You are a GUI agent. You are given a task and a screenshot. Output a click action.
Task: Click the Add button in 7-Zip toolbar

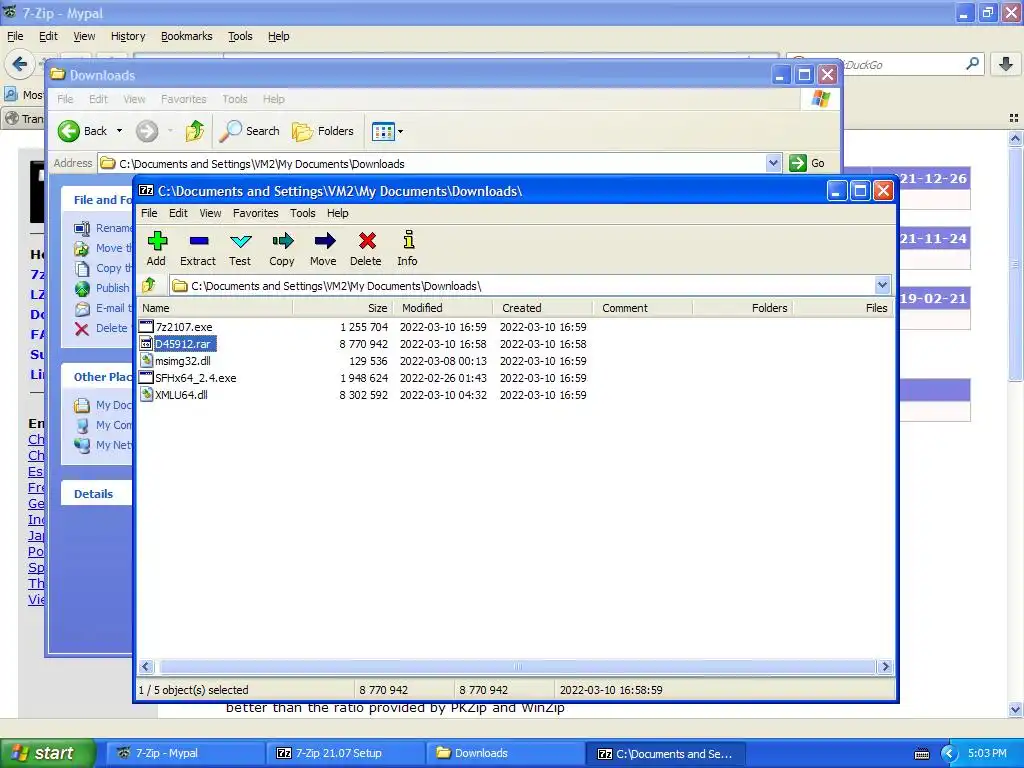pos(157,248)
